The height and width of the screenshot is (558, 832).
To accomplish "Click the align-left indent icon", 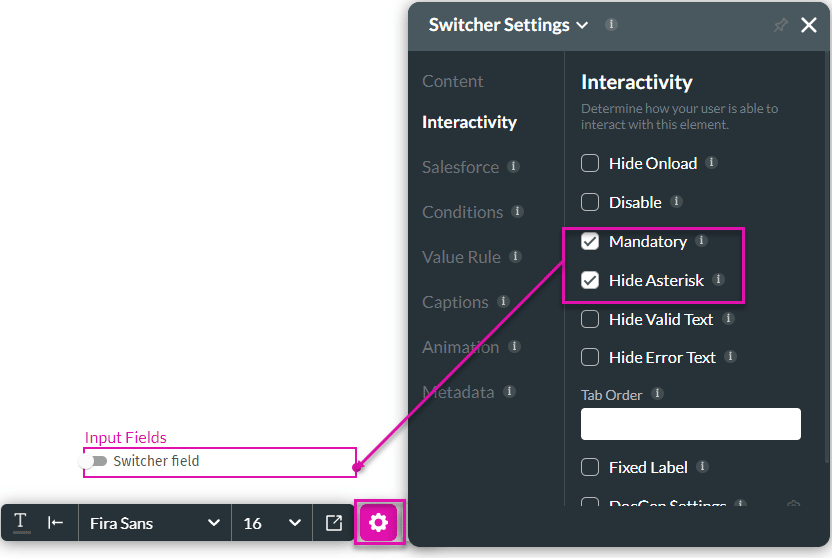I will coord(56,522).
